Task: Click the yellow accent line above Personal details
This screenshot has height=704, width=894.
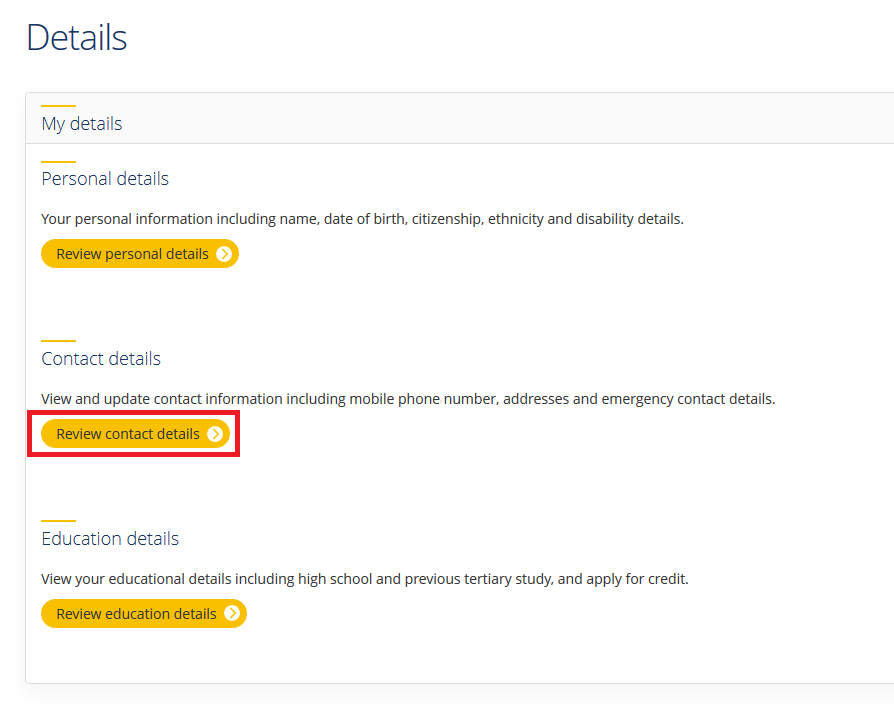Action: pyautogui.click(x=58, y=161)
